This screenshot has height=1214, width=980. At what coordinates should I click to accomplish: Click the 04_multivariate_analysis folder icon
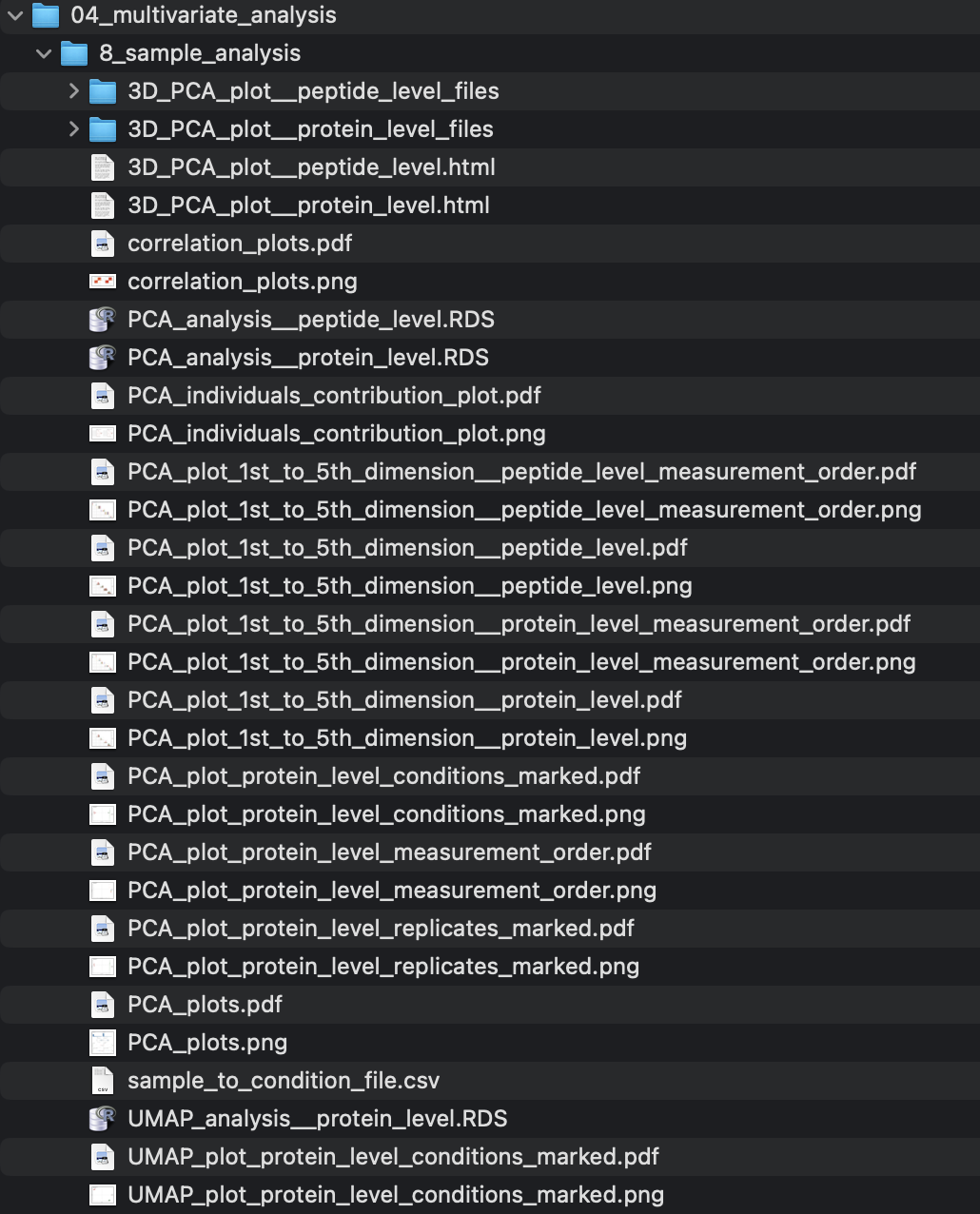pyautogui.click(x=46, y=15)
